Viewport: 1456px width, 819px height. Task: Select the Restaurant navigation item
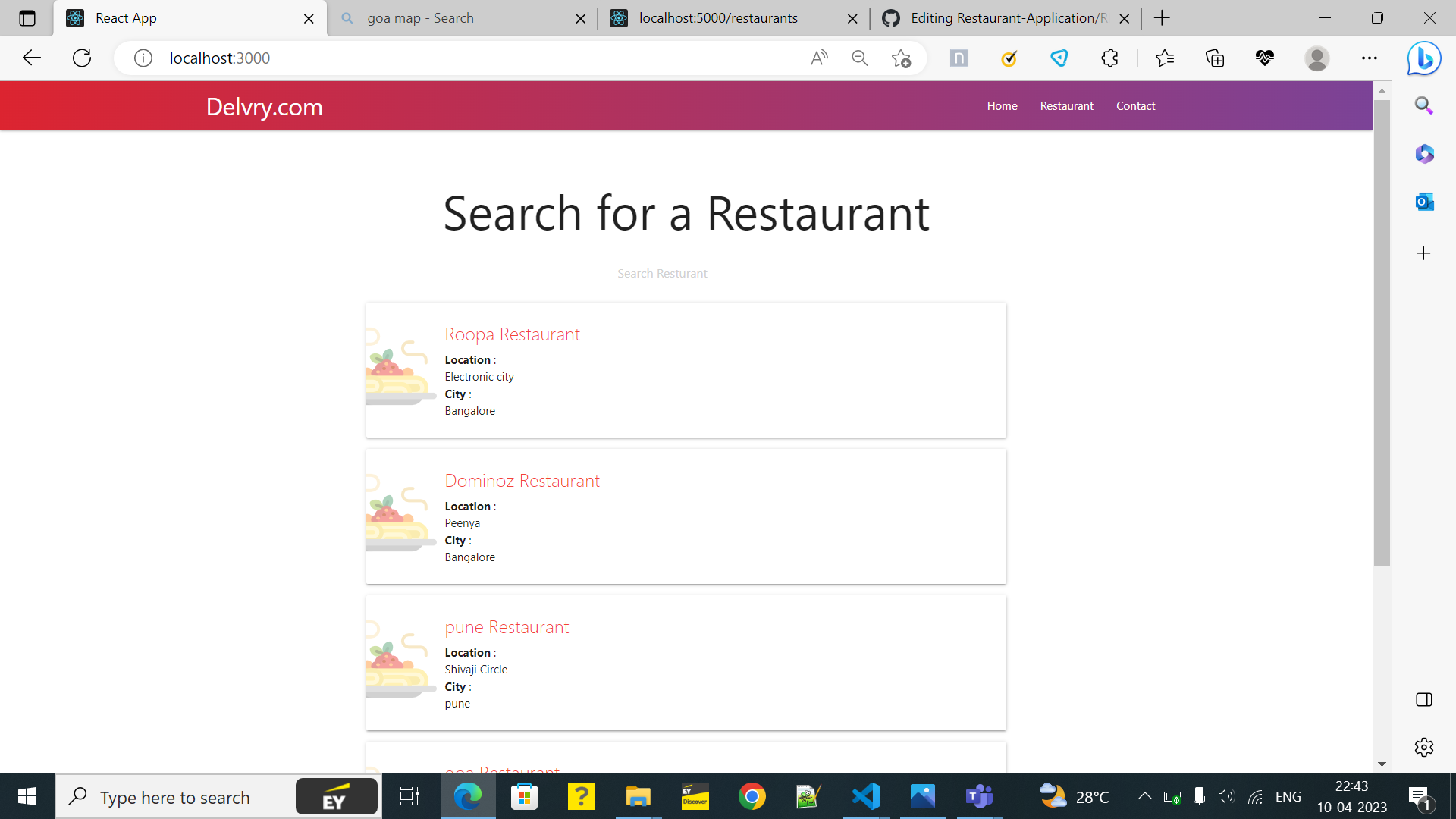coord(1066,105)
